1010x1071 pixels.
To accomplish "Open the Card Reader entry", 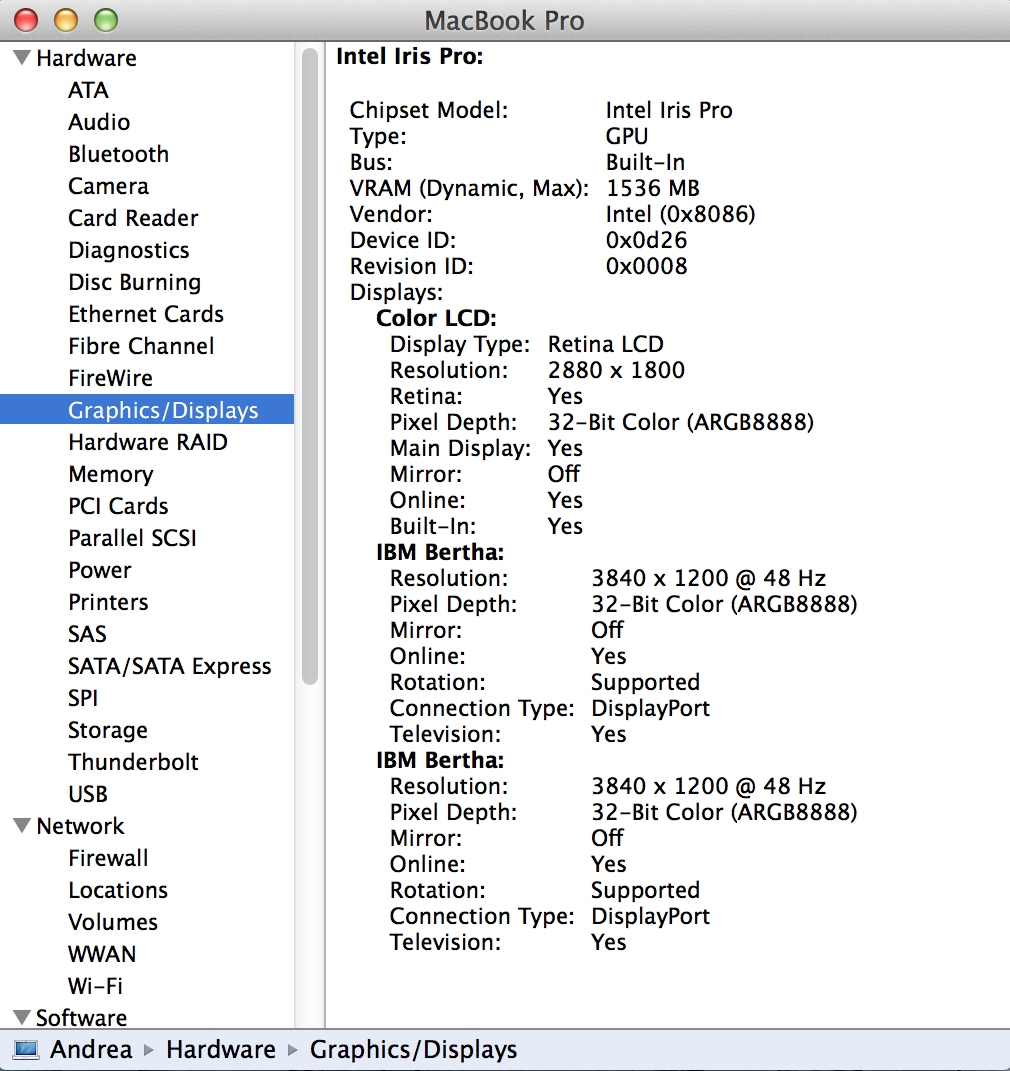I will pos(133,218).
